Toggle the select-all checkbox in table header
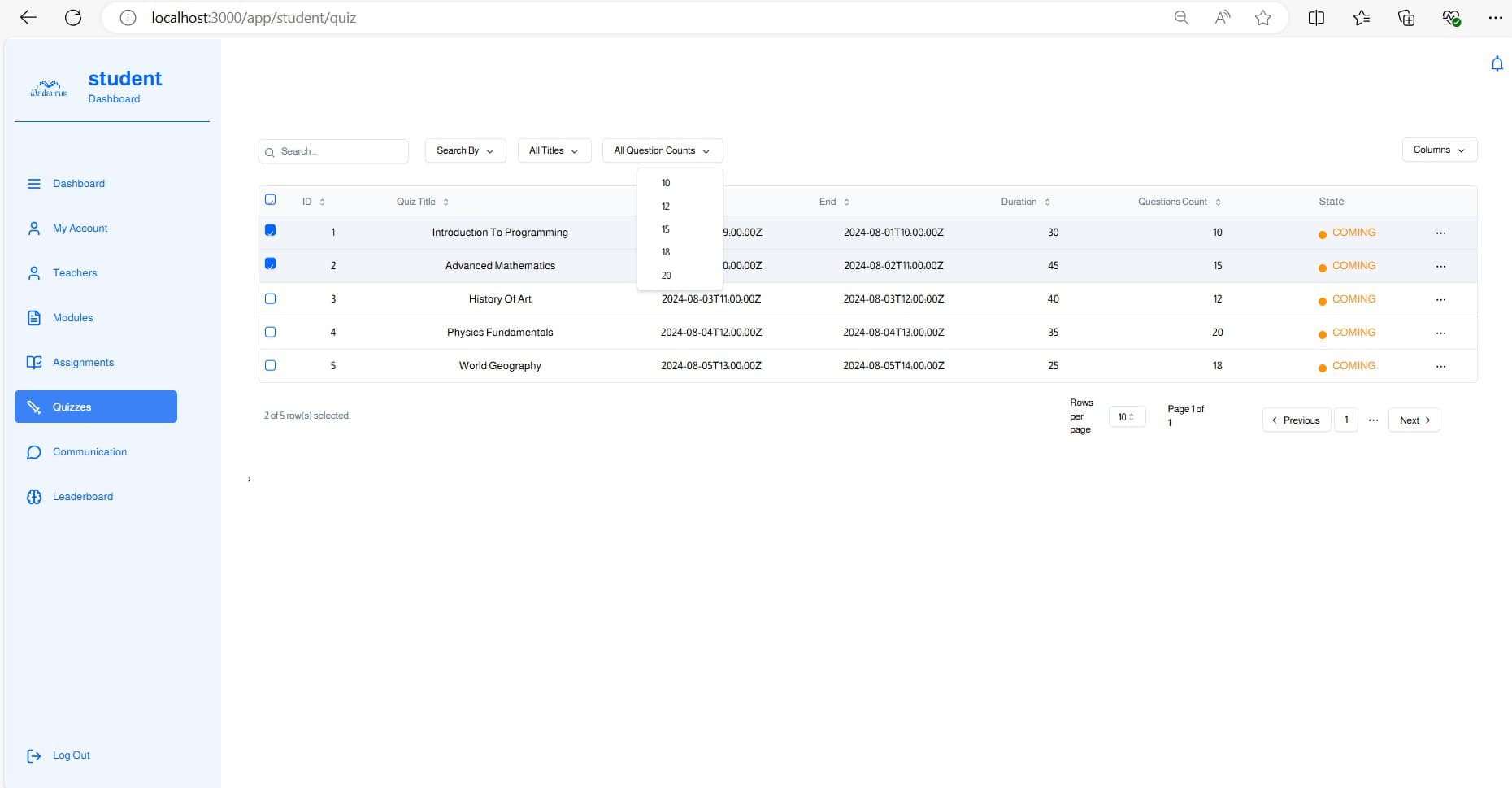Viewport: 1512px width, 788px height. pyautogui.click(x=271, y=200)
